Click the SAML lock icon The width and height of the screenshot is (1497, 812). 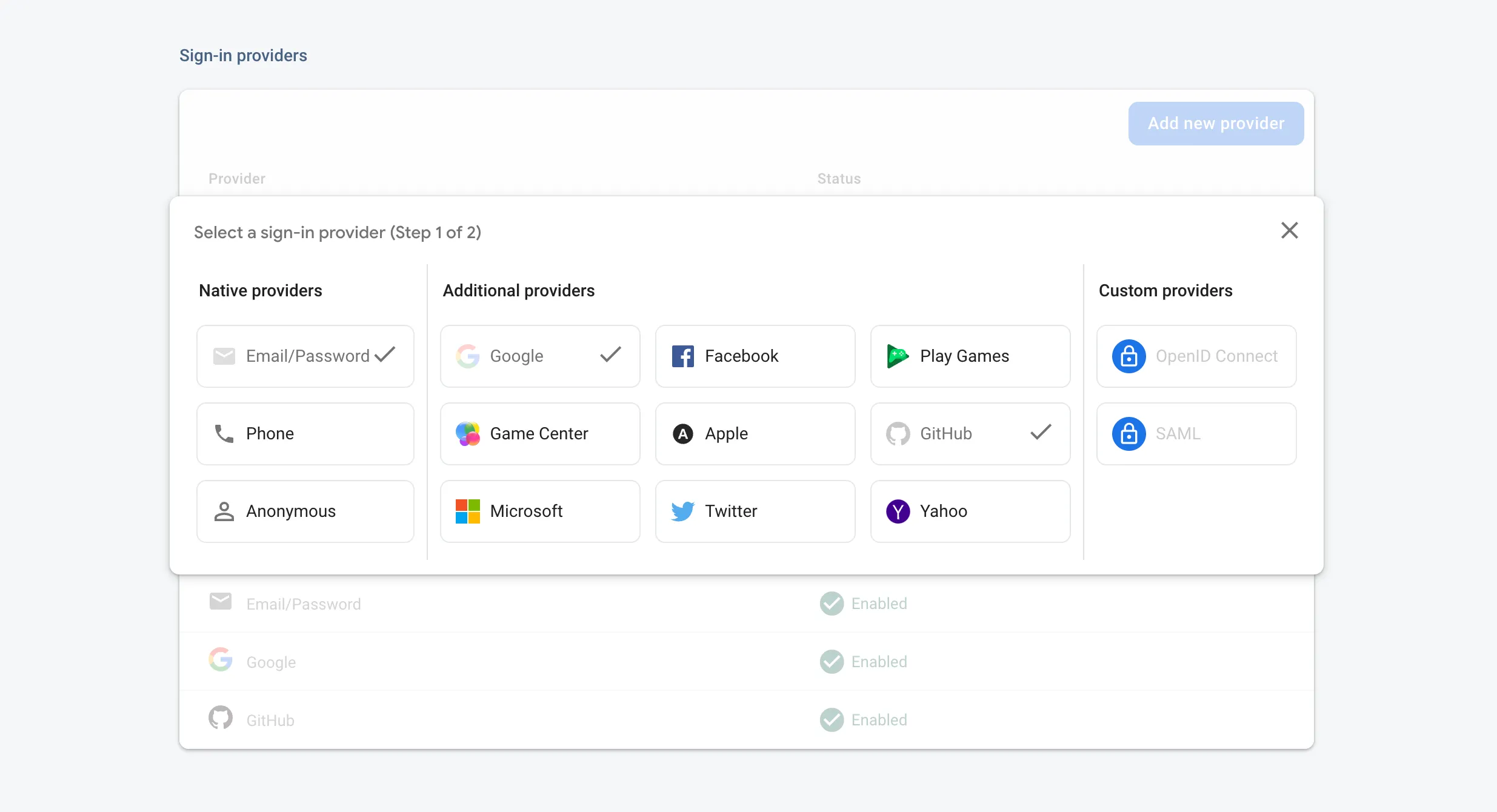pos(1129,434)
